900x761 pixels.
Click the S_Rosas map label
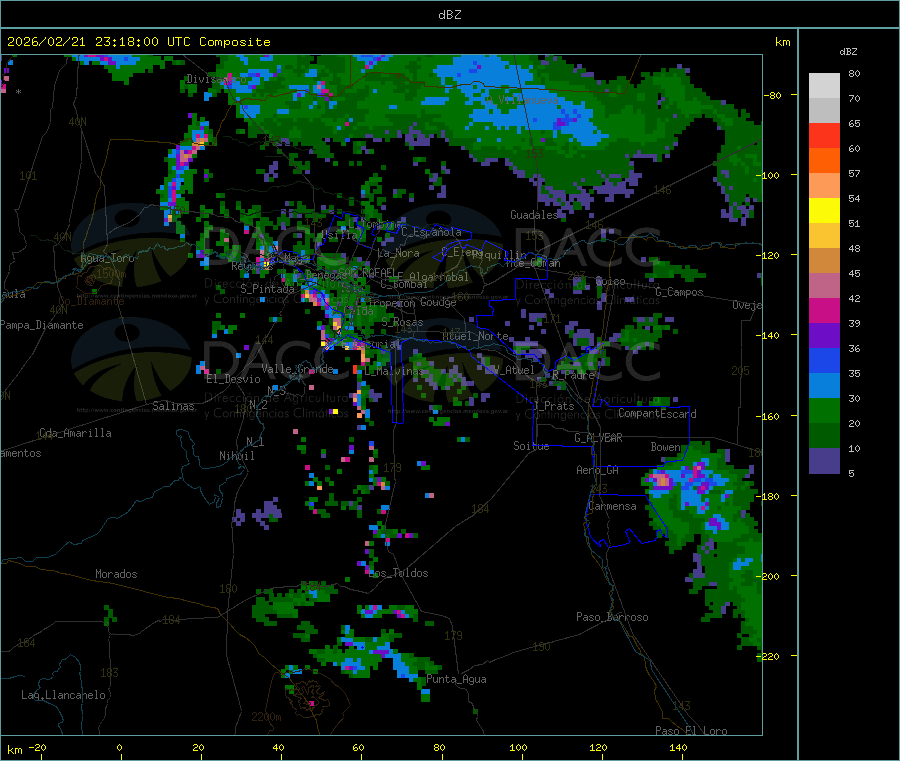[x=402, y=322]
